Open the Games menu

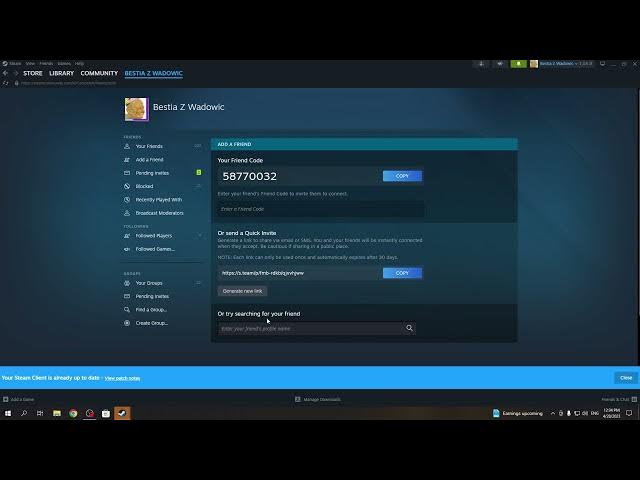[x=64, y=64]
